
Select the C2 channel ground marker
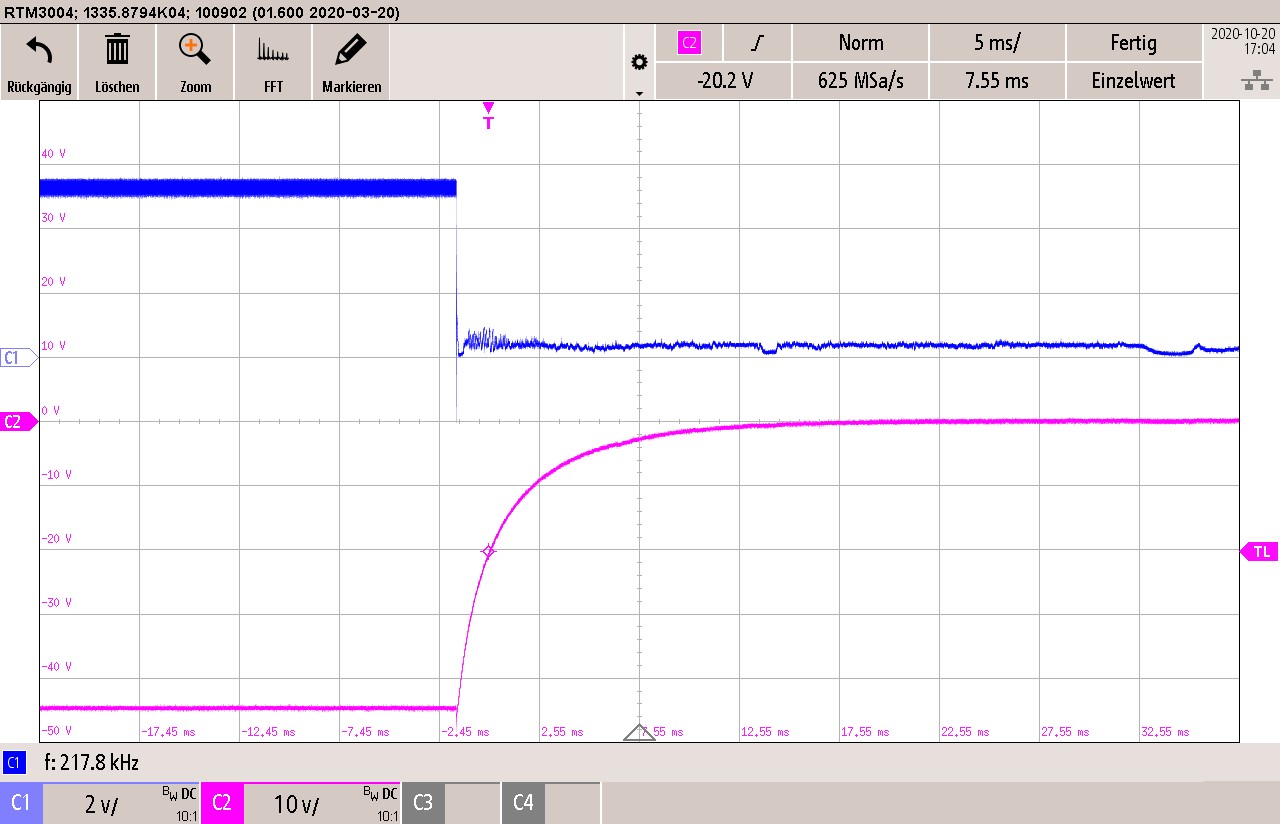17,422
